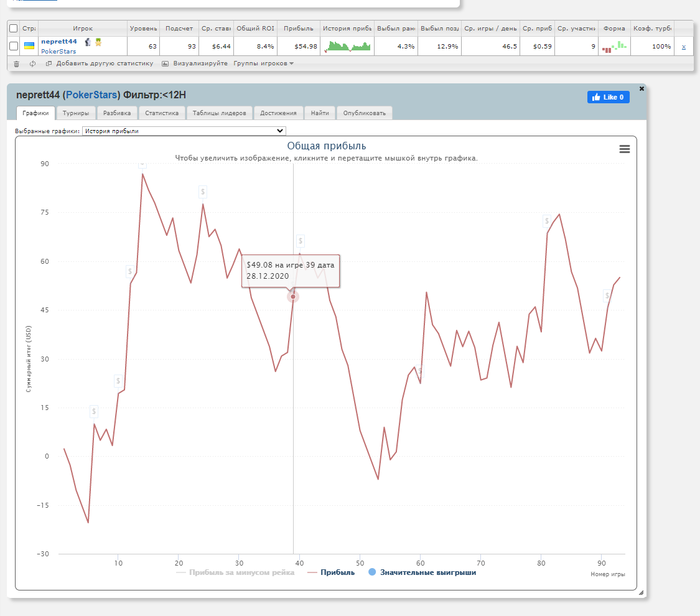
Task: Click the panel resize handle at bottom-right corner
Action: pyautogui.click(x=641, y=593)
